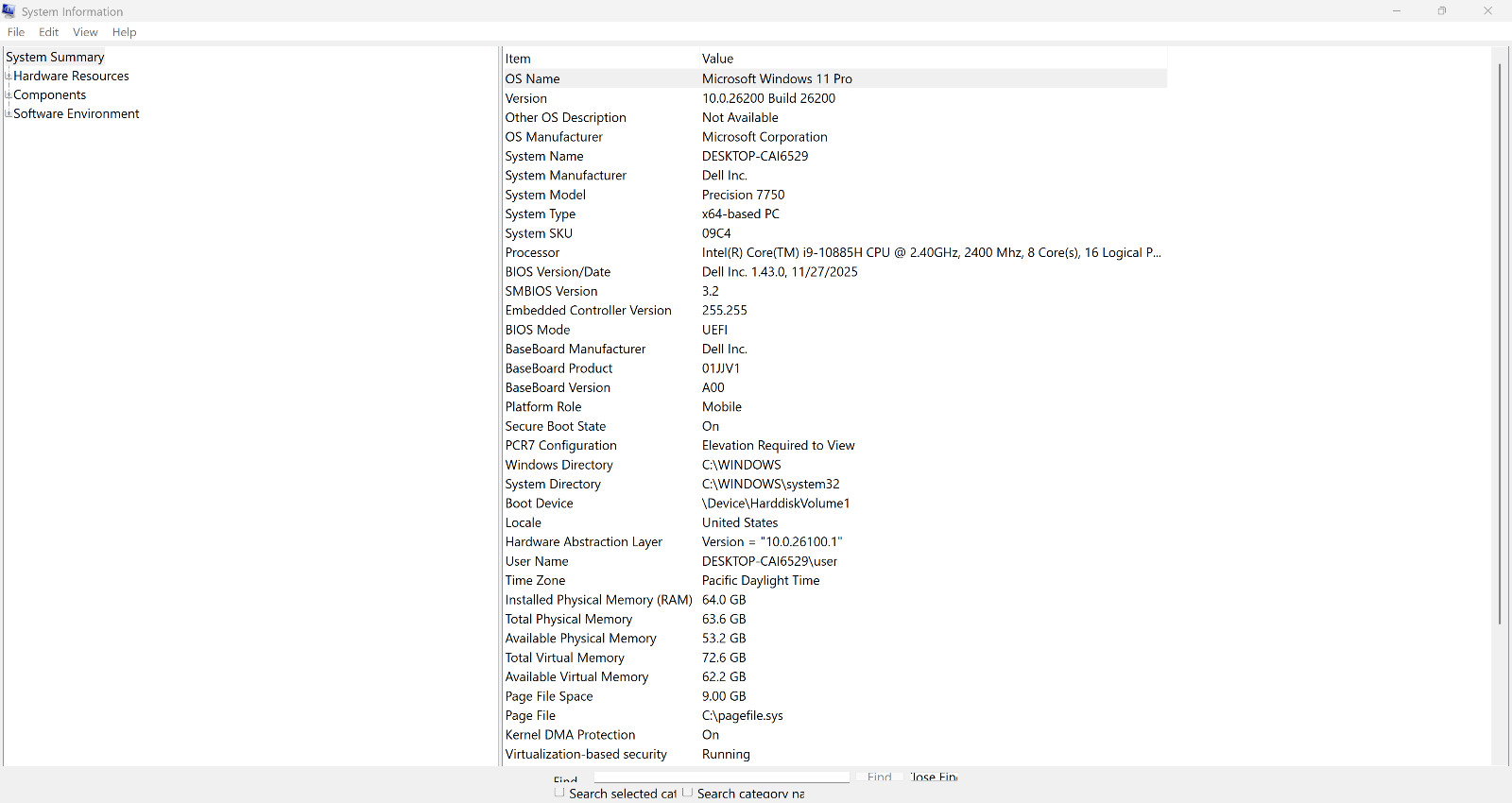Click the BIOS Mode 'UEFI' value
Viewport: 1512px width, 803px height.
coord(714,330)
